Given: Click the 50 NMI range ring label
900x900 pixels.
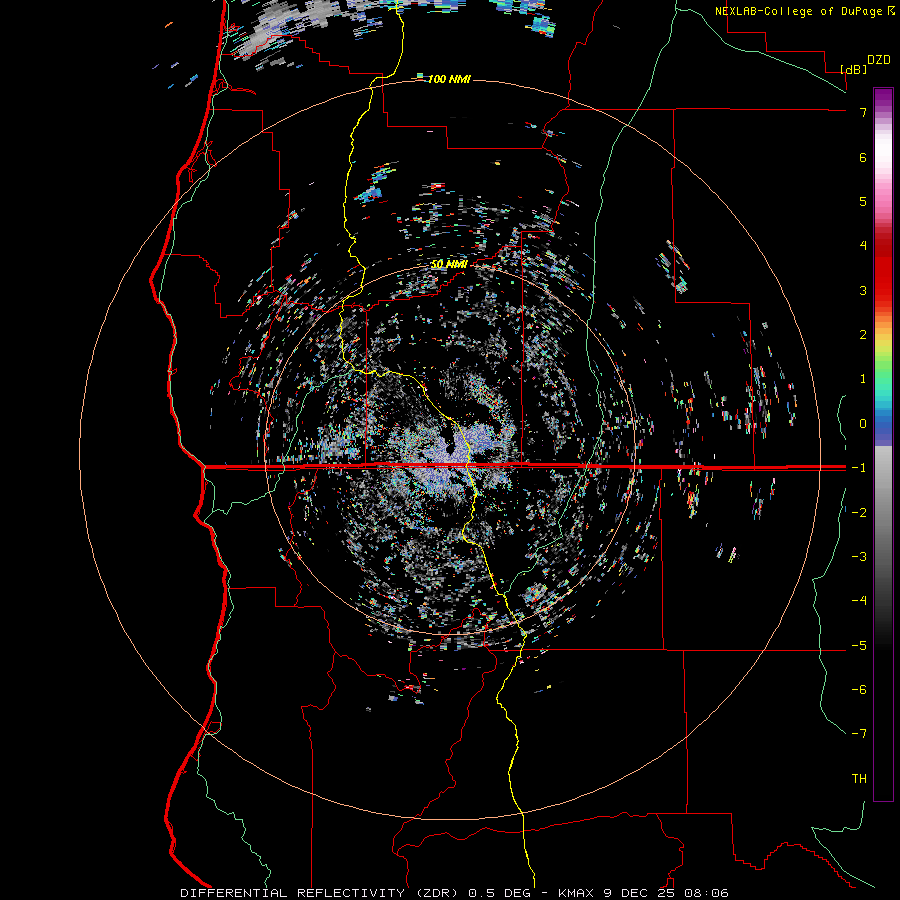Looking at the screenshot, I should [449, 264].
